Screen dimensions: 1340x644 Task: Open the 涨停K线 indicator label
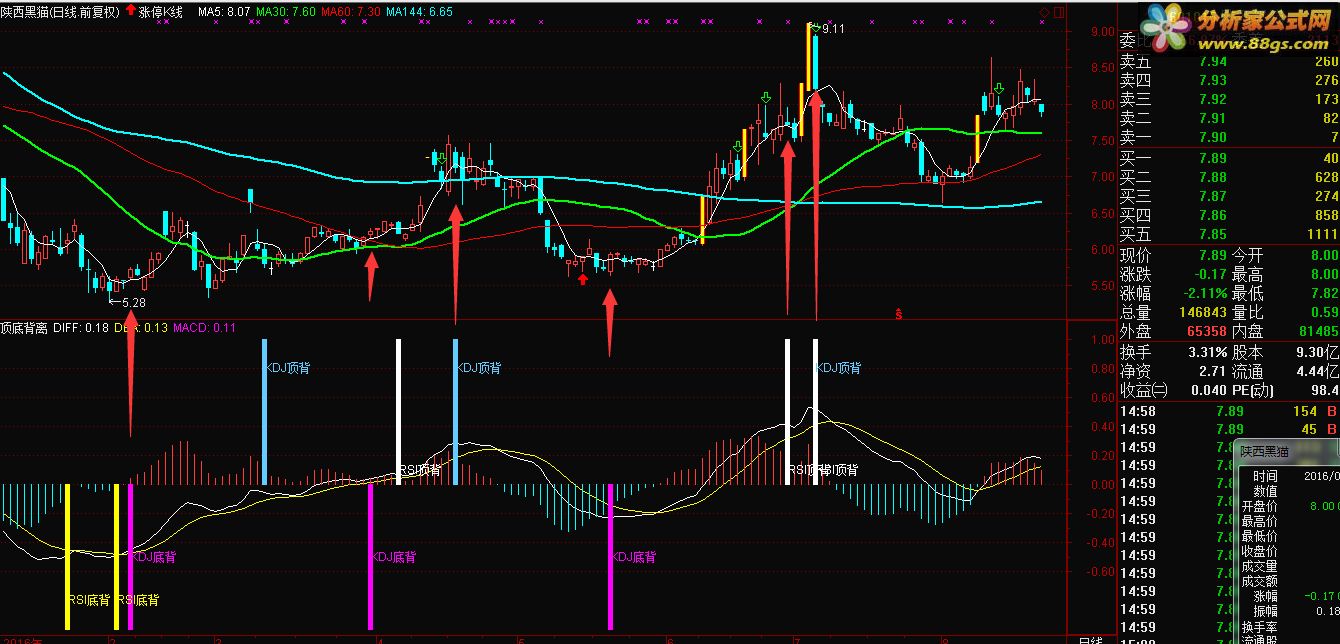[x=161, y=12]
